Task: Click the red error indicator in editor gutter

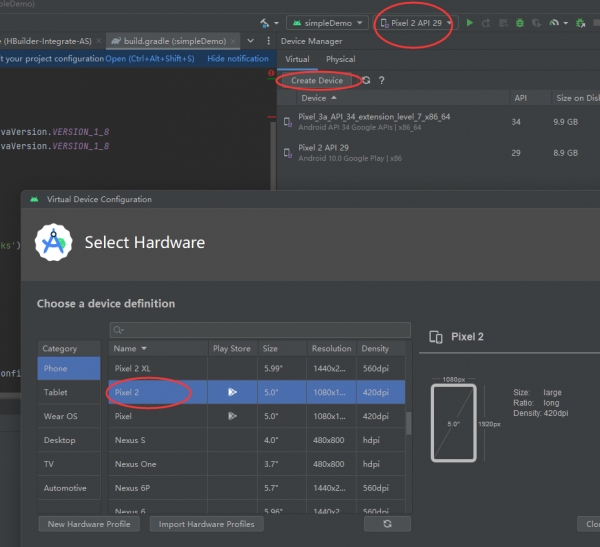Action: [x=271, y=73]
